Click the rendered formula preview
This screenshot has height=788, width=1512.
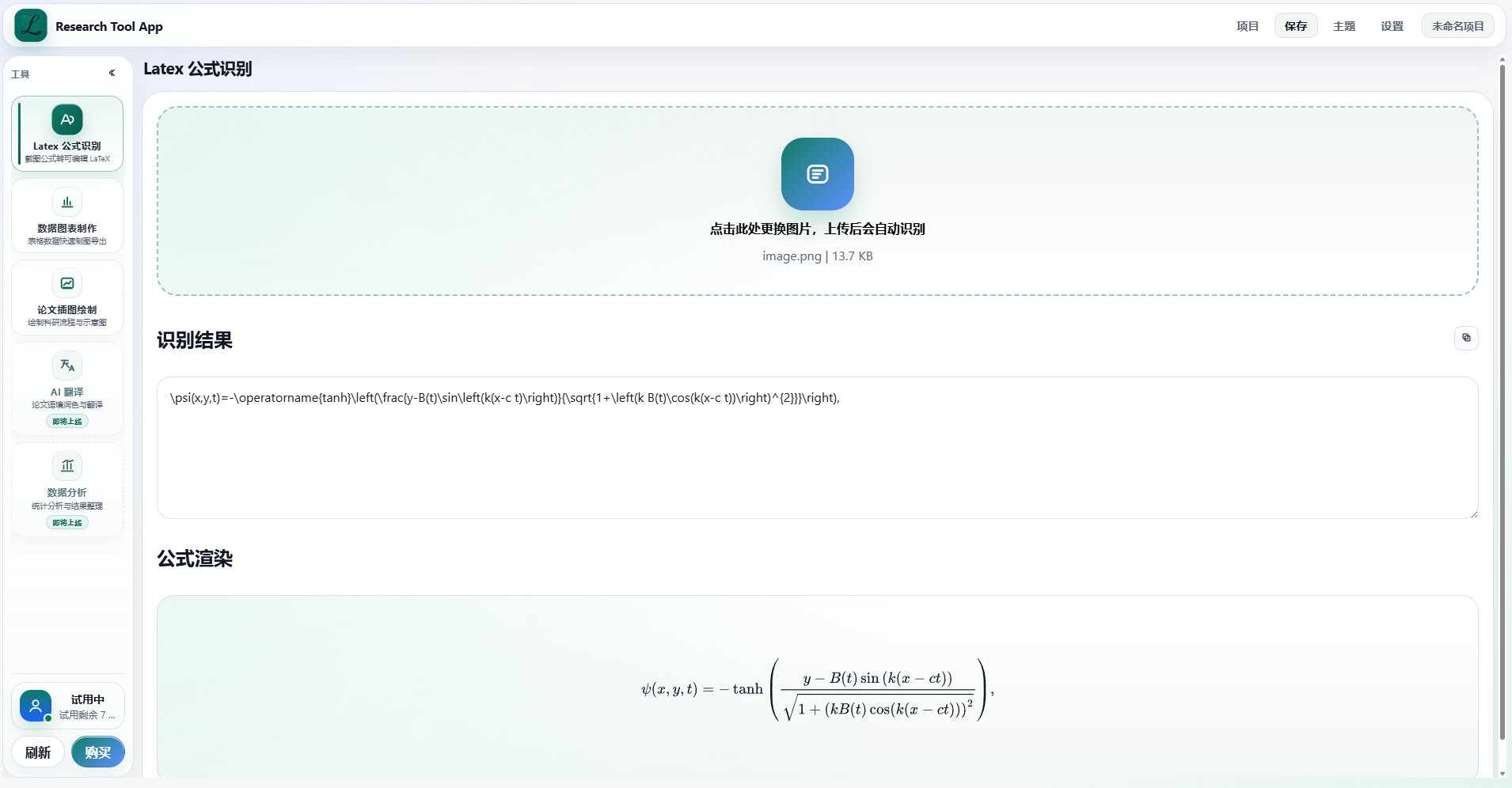coord(818,690)
